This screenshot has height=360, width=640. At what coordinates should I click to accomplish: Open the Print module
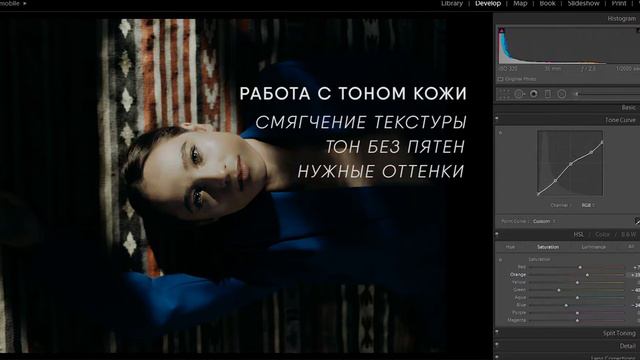coord(619,4)
